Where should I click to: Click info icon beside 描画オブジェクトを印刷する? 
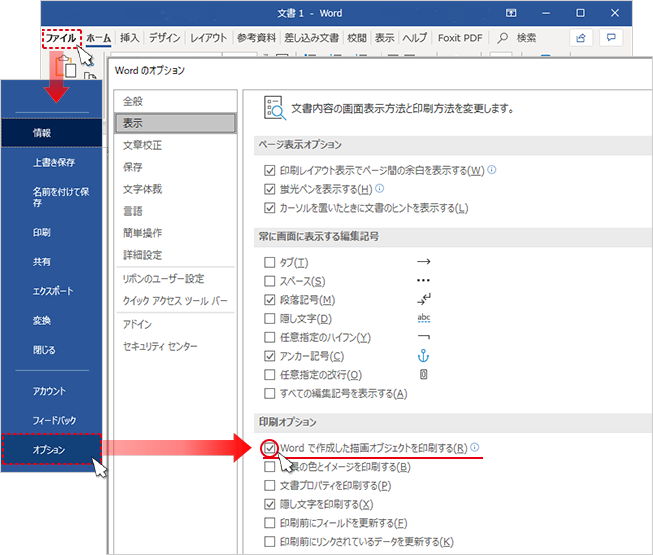coord(475,448)
